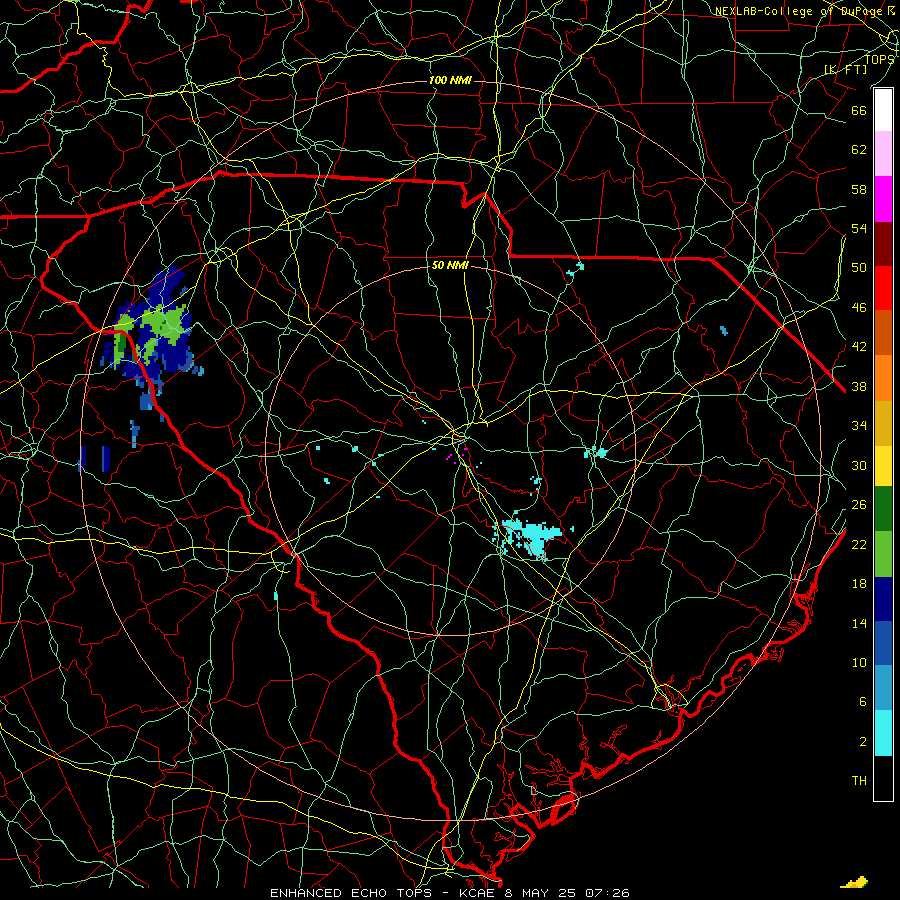This screenshot has height=900, width=900.
Task: Select the dark maroon legend swatch
Action: [883, 244]
